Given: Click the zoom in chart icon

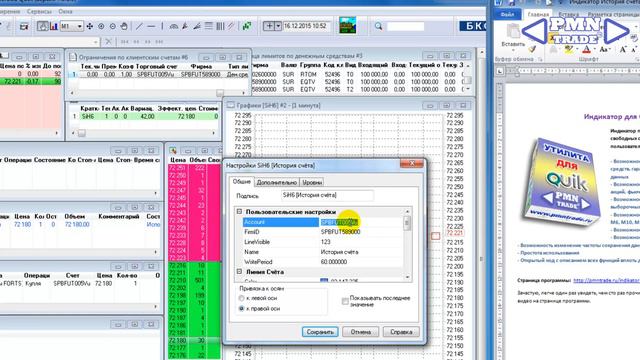Looking at the screenshot, I should point(101,26).
